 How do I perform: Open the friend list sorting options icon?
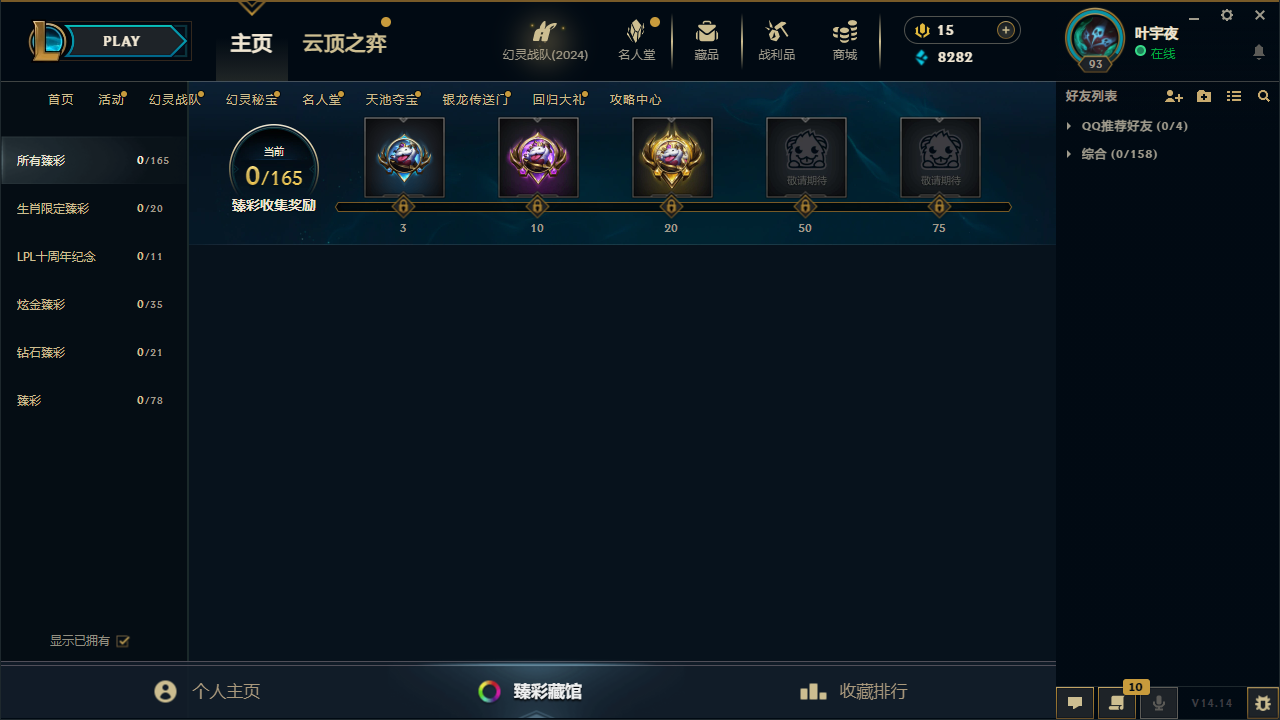coord(1234,96)
